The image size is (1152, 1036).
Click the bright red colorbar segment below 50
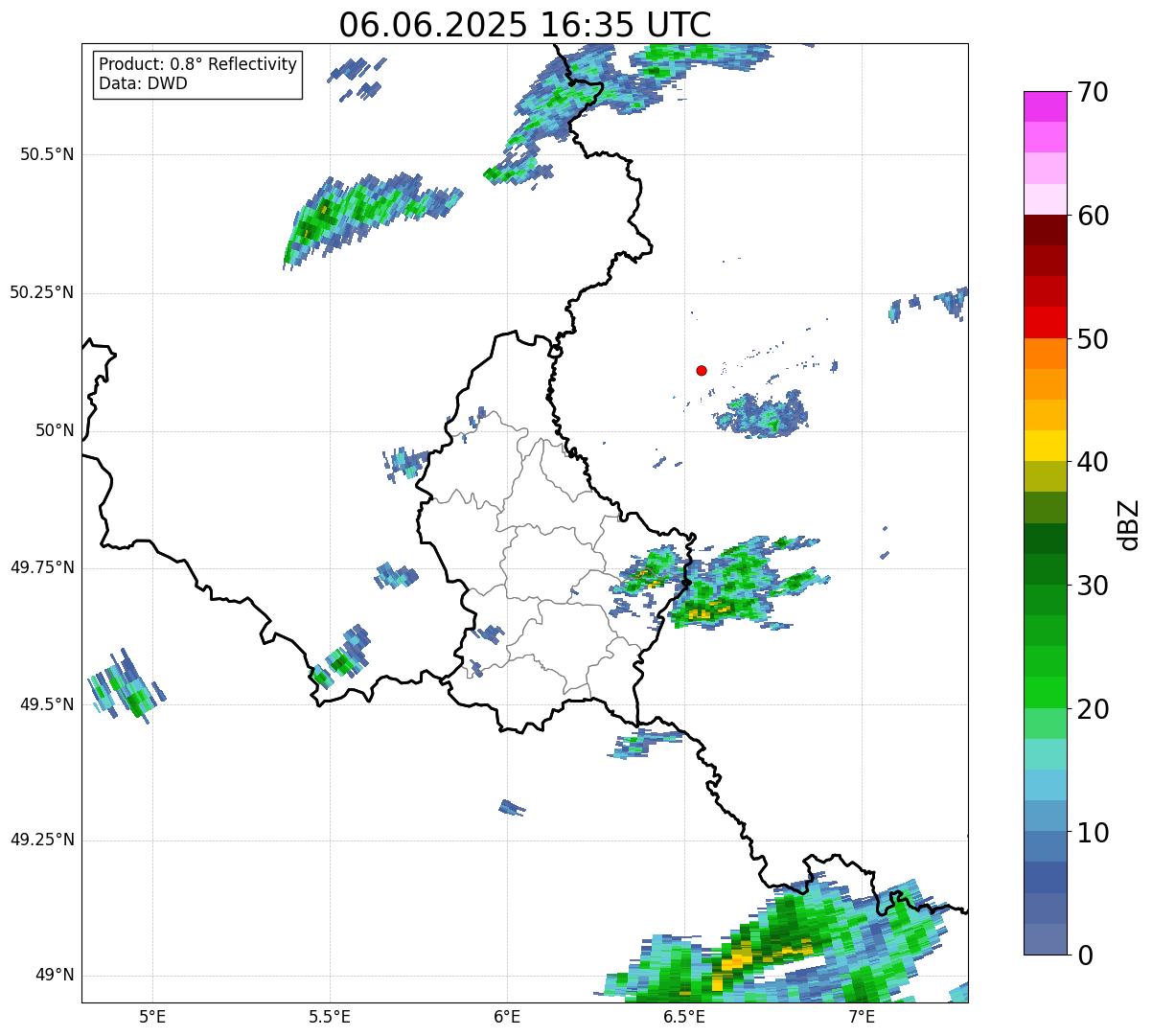point(1045,322)
